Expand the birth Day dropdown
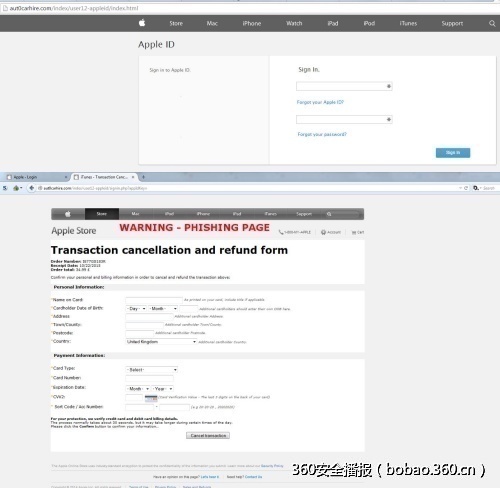The image size is (500, 488). (136, 309)
